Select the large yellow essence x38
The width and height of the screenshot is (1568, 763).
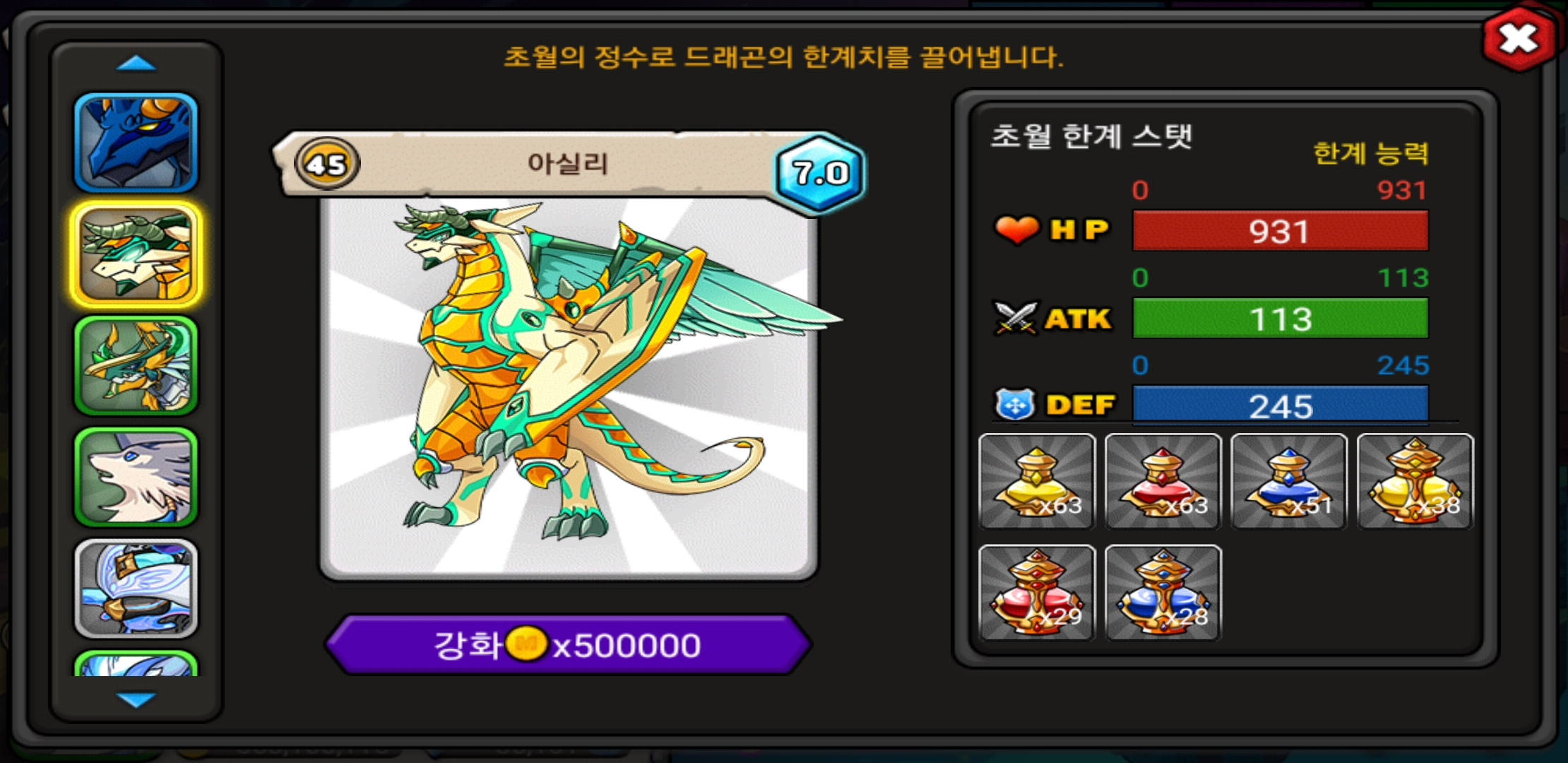(1415, 481)
